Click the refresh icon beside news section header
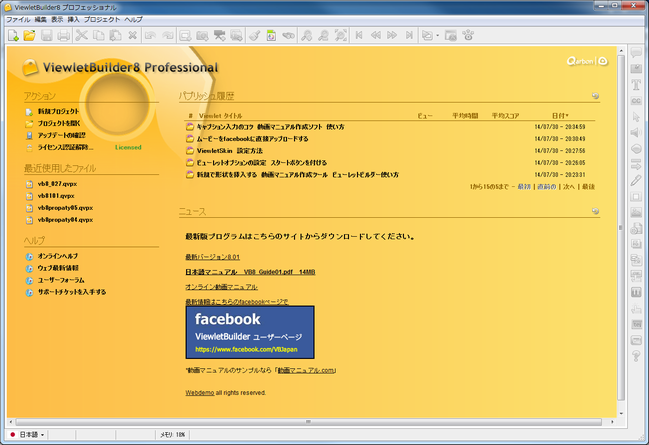The image size is (649, 445). [595, 212]
